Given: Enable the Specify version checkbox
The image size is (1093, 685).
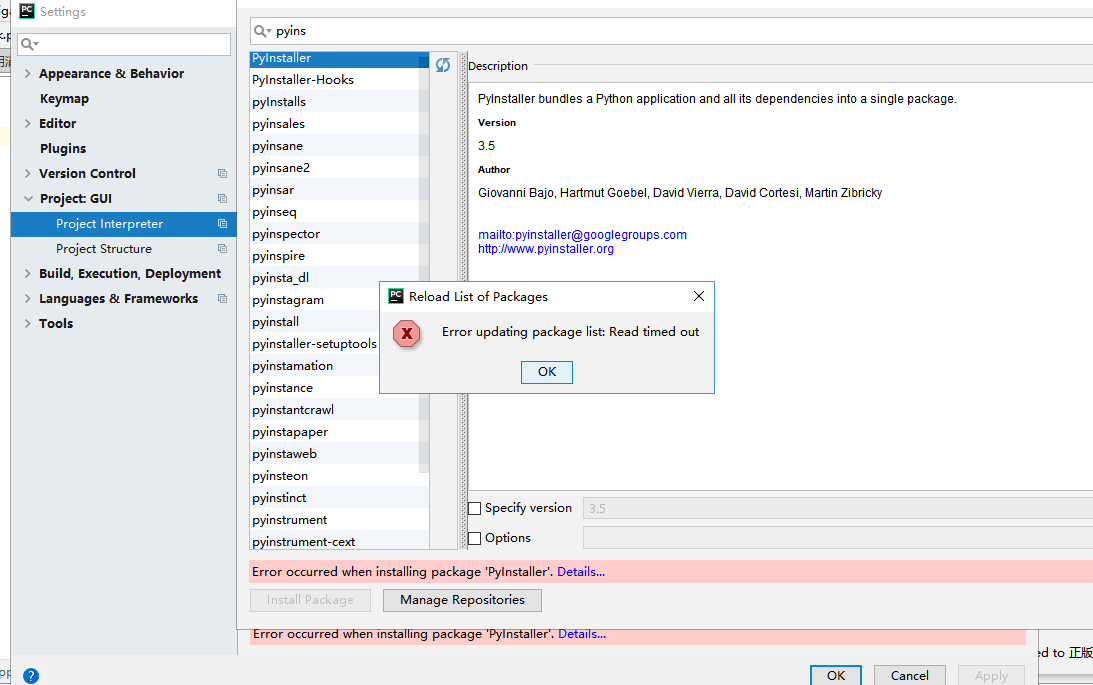Looking at the screenshot, I should [475, 509].
